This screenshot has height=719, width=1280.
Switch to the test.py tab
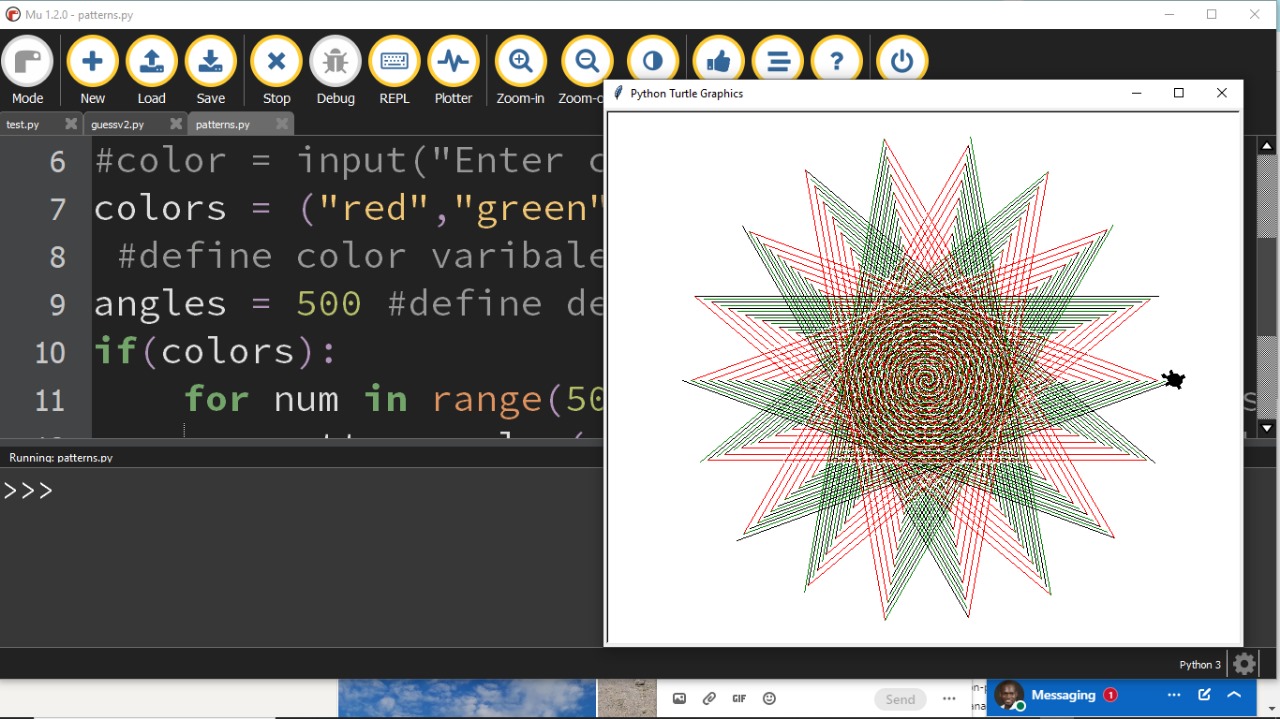point(23,125)
